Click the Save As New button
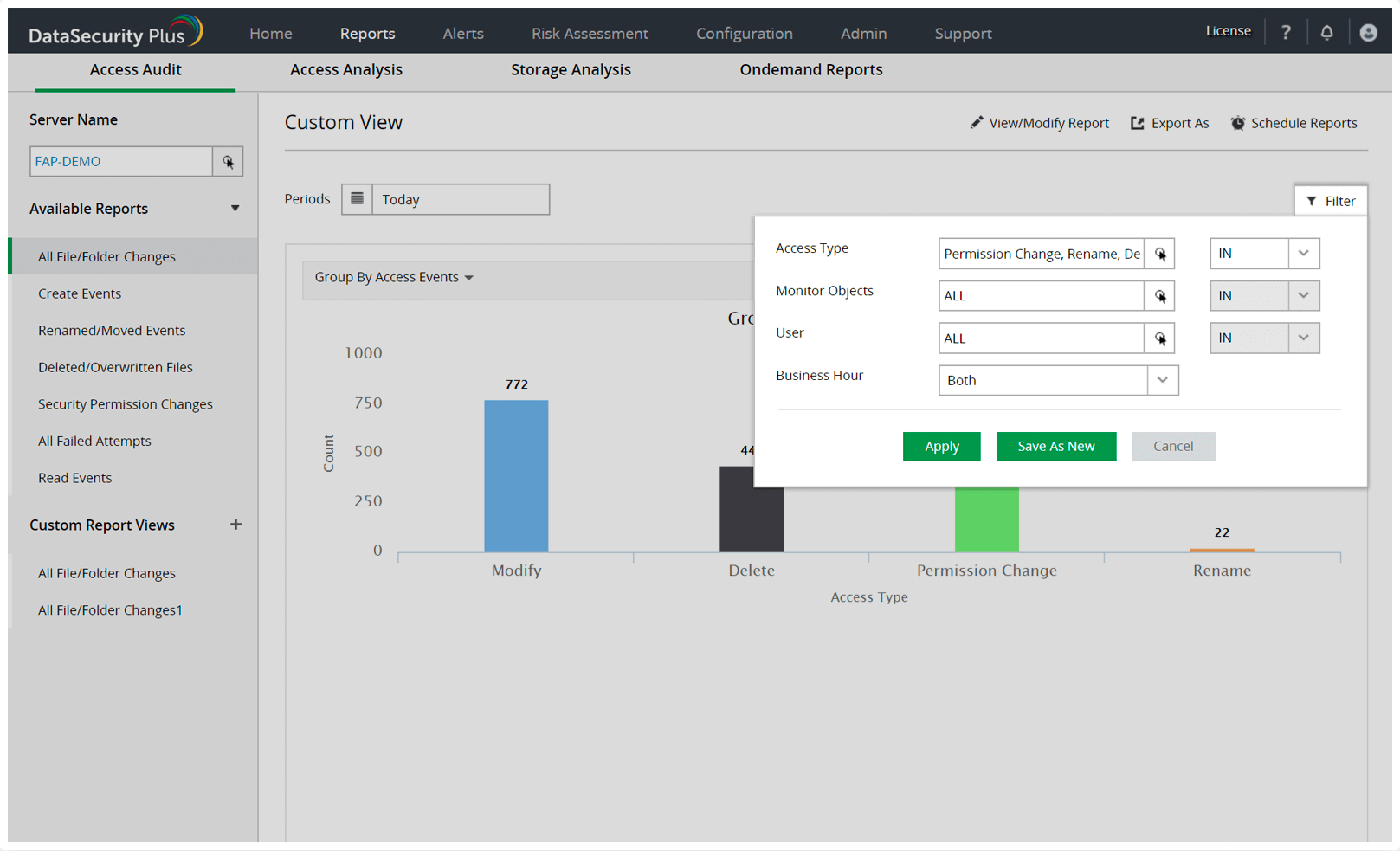 coord(1056,446)
